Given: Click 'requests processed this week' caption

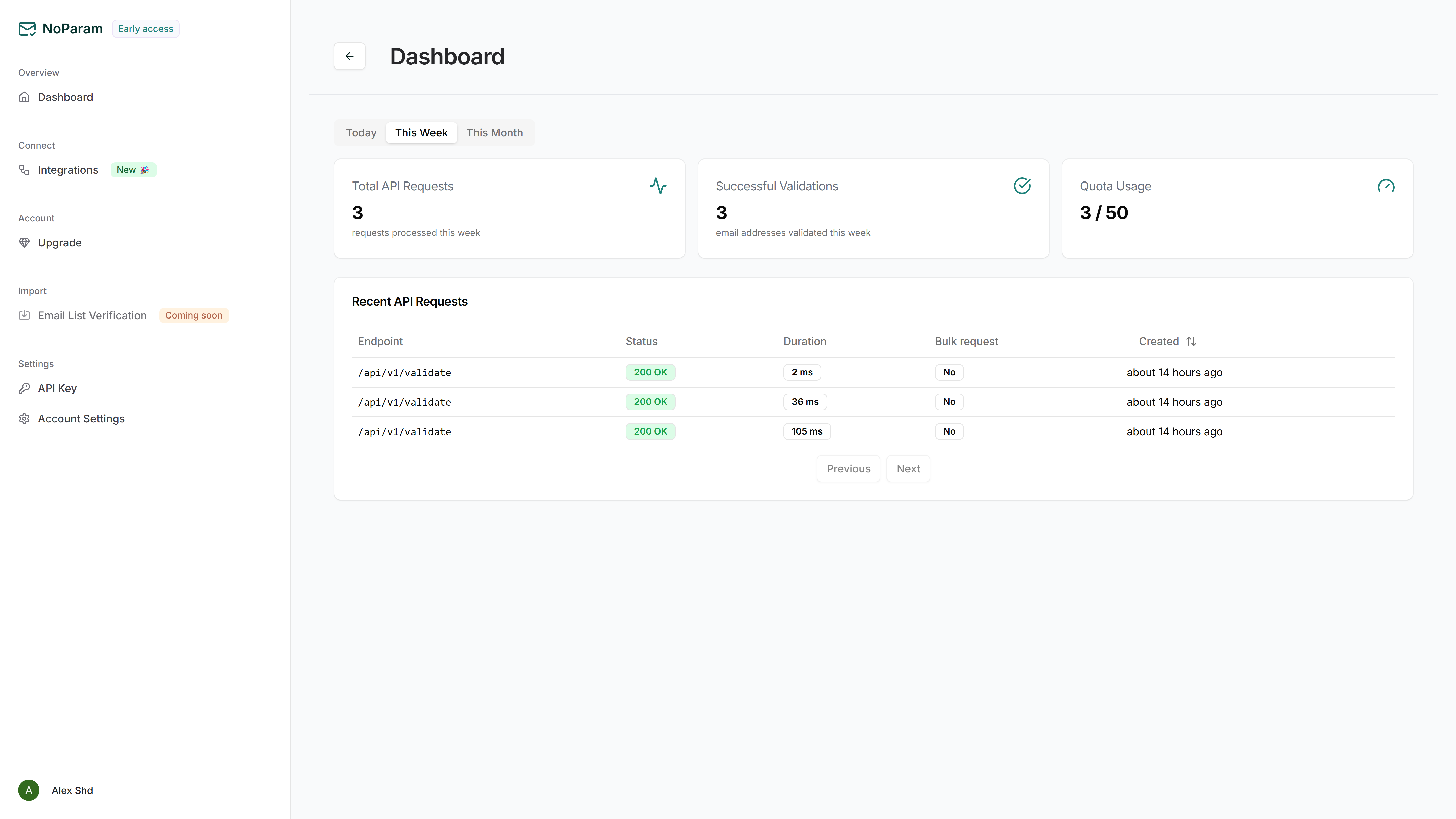Looking at the screenshot, I should [416, 233].
